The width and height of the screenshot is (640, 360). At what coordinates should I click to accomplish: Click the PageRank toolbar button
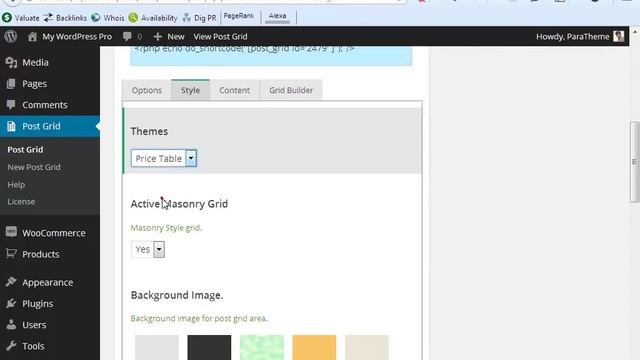239,16
